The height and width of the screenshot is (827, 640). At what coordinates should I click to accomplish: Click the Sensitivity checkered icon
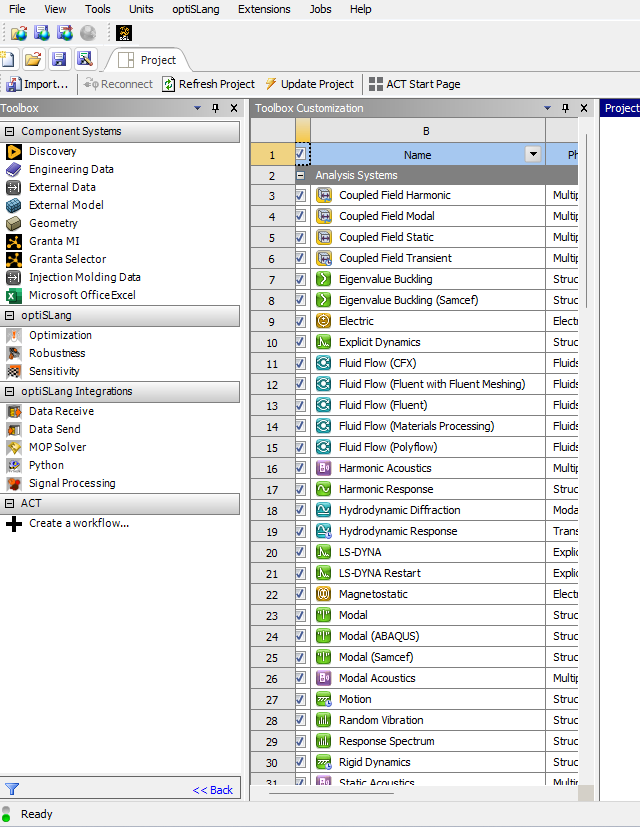pyautogui.click(x=14, y=371)
